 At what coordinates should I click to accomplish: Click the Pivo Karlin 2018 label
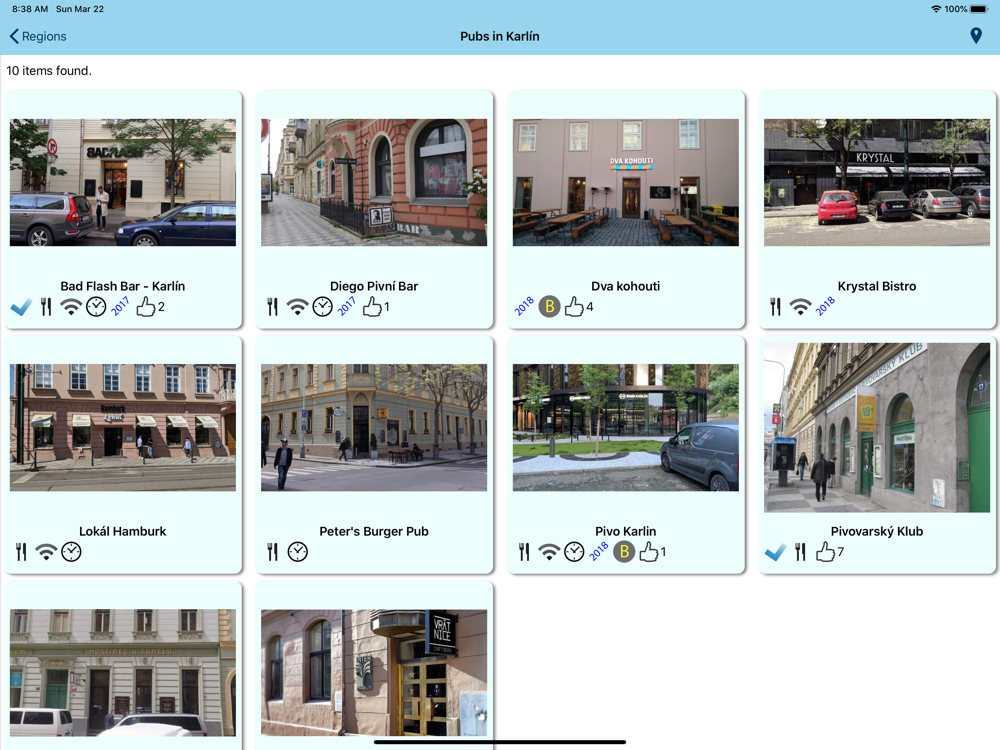599,551
